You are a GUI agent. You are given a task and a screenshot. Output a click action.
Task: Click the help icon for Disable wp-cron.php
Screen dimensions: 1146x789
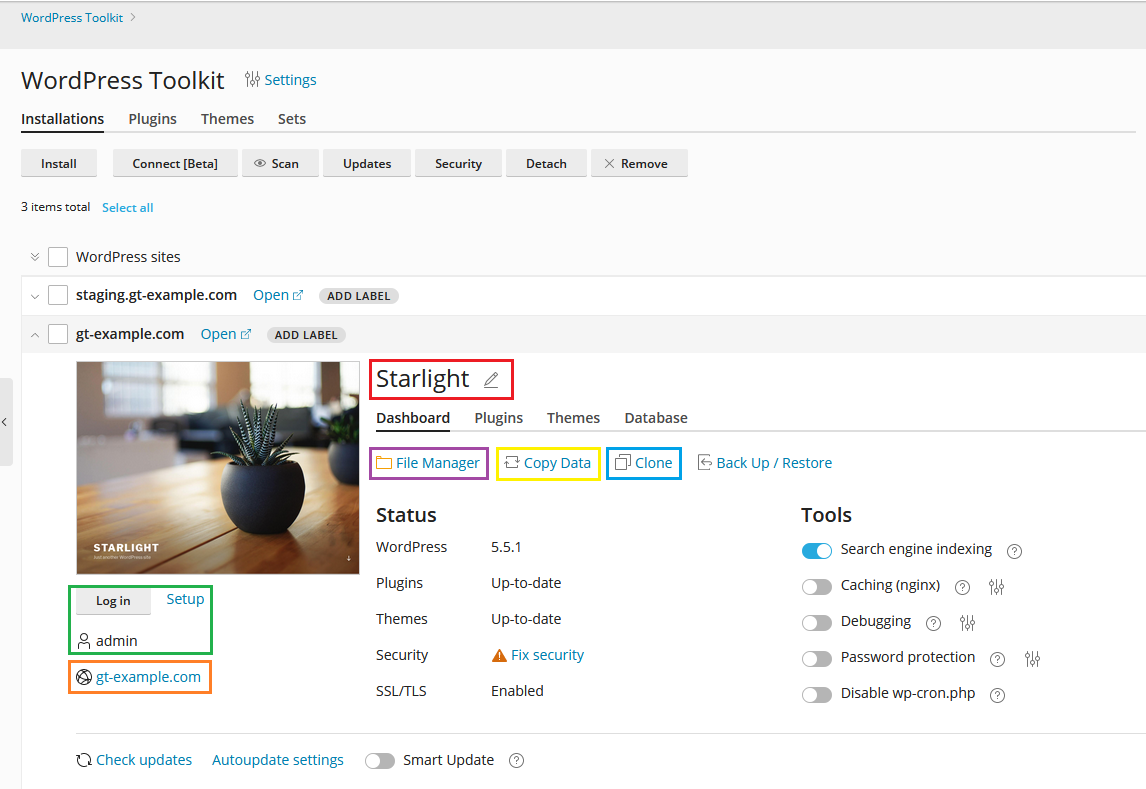pyautogui.click(x=998, y=695)
